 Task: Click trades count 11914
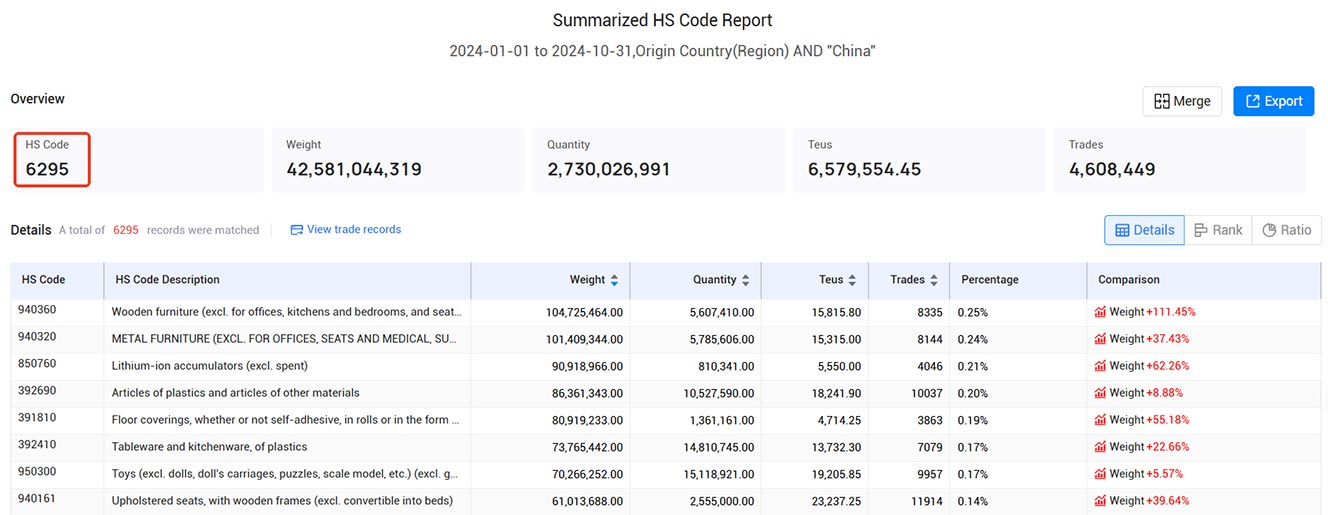point(926,501)
